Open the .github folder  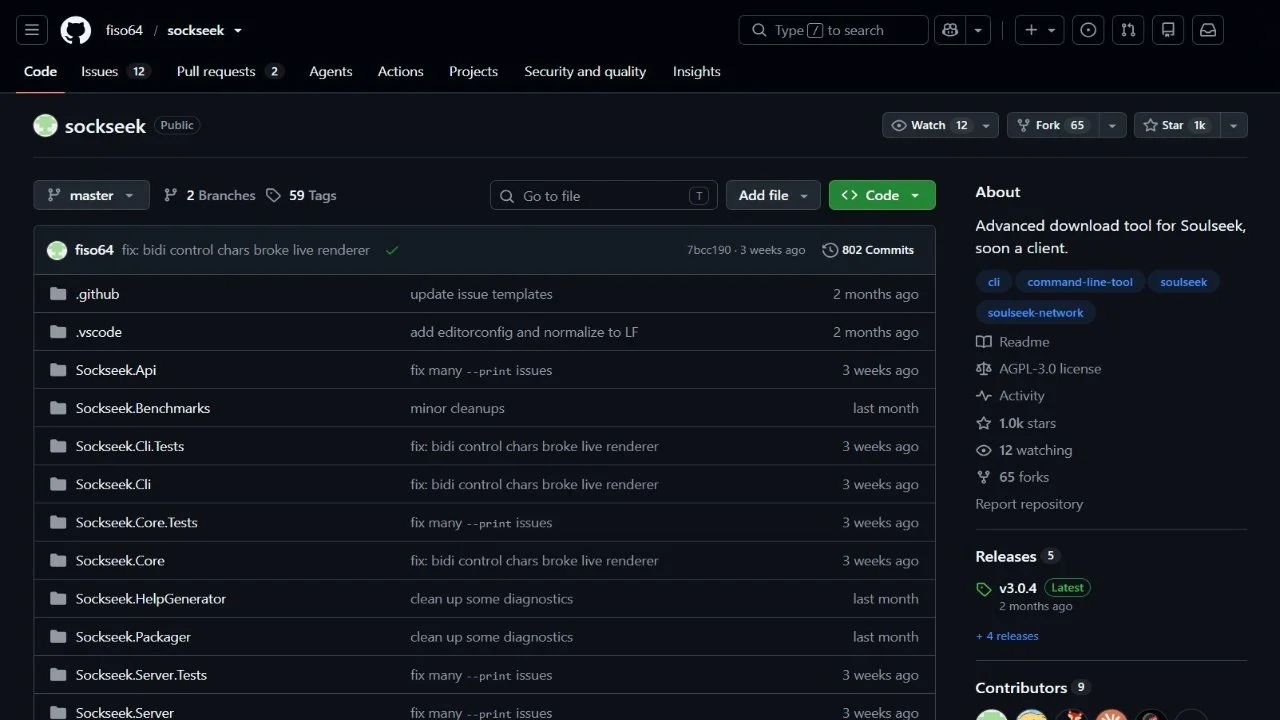point(97,294)
